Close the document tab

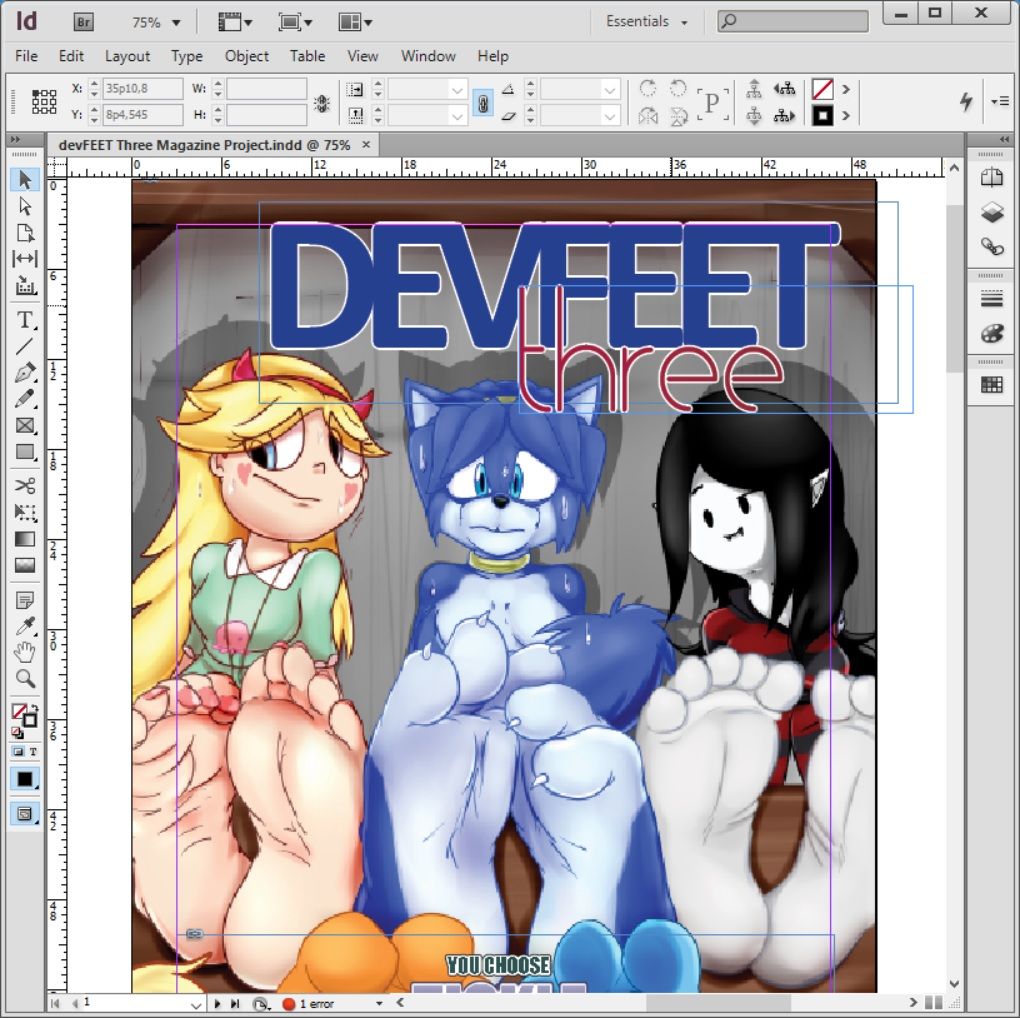366,144
